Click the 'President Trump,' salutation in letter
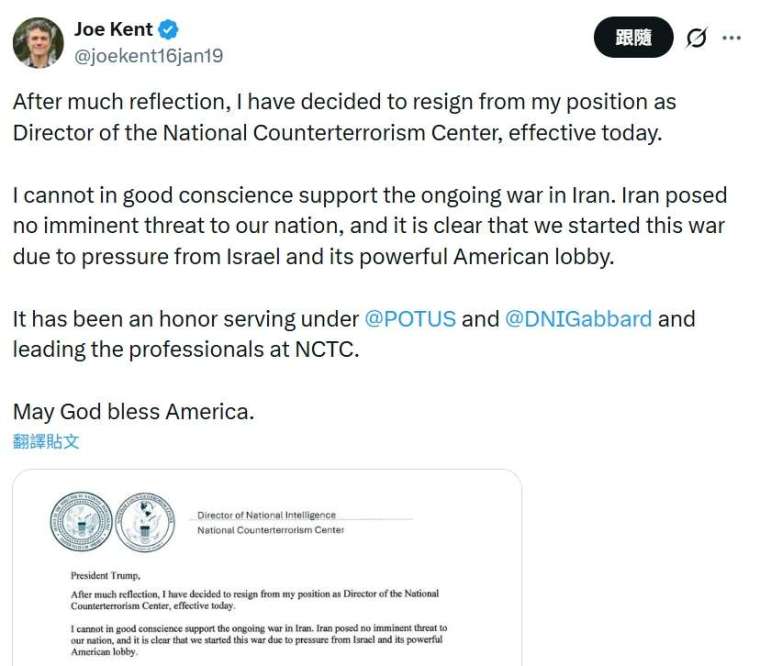The image size is (760, 666). pyautogui.click(x=105, y=575)
